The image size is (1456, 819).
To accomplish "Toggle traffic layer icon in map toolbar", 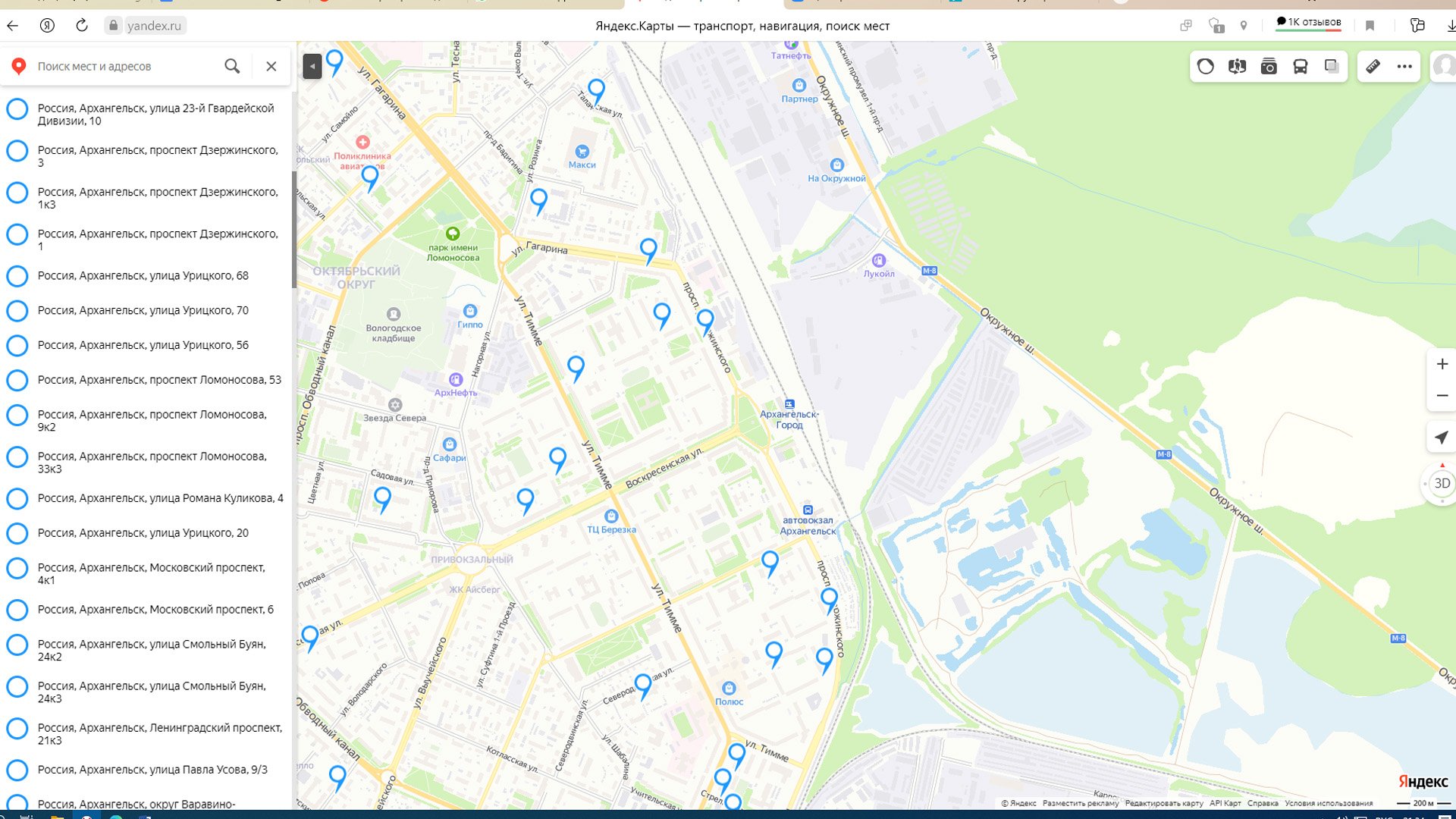I will (x=1206, y=67).
